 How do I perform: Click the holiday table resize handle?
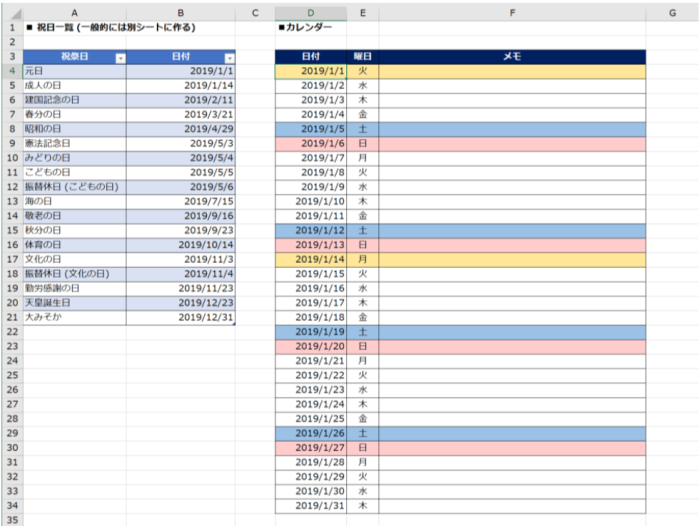(234, 323)
